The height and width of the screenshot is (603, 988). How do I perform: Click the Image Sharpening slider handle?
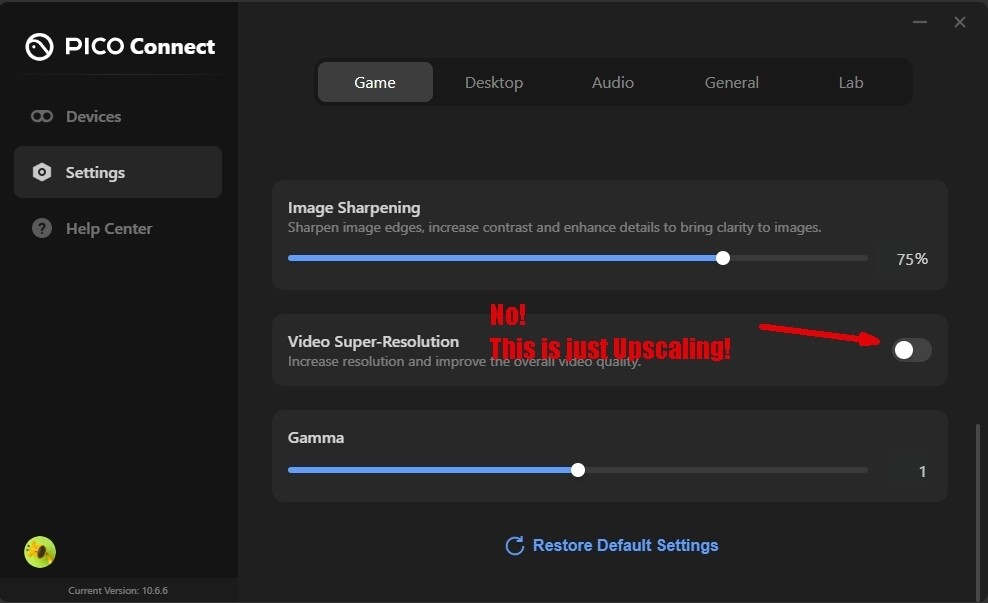coord(723,258)
